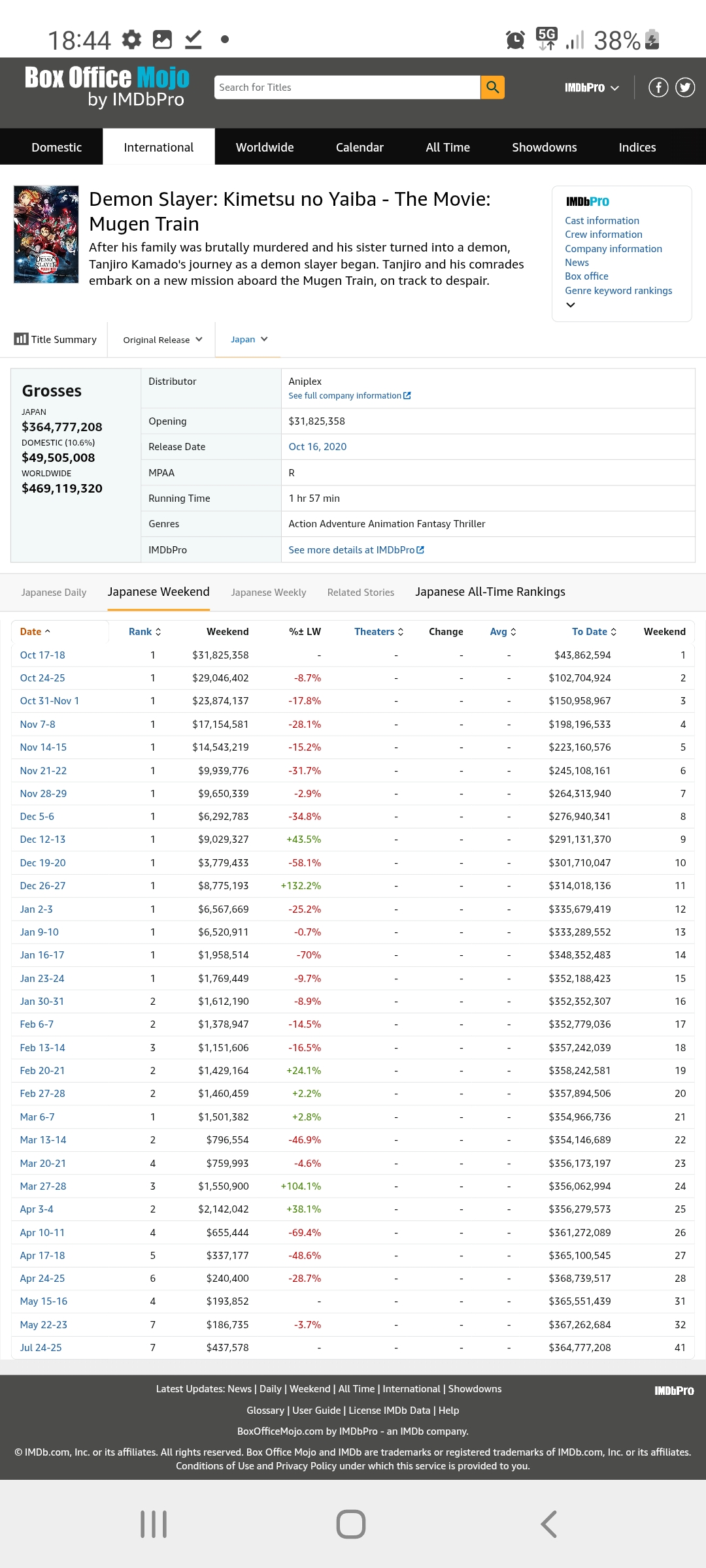Switch to the Domestic tab
The width and height of the screenshot is (706, 1568).
click(x=57, y=147)
